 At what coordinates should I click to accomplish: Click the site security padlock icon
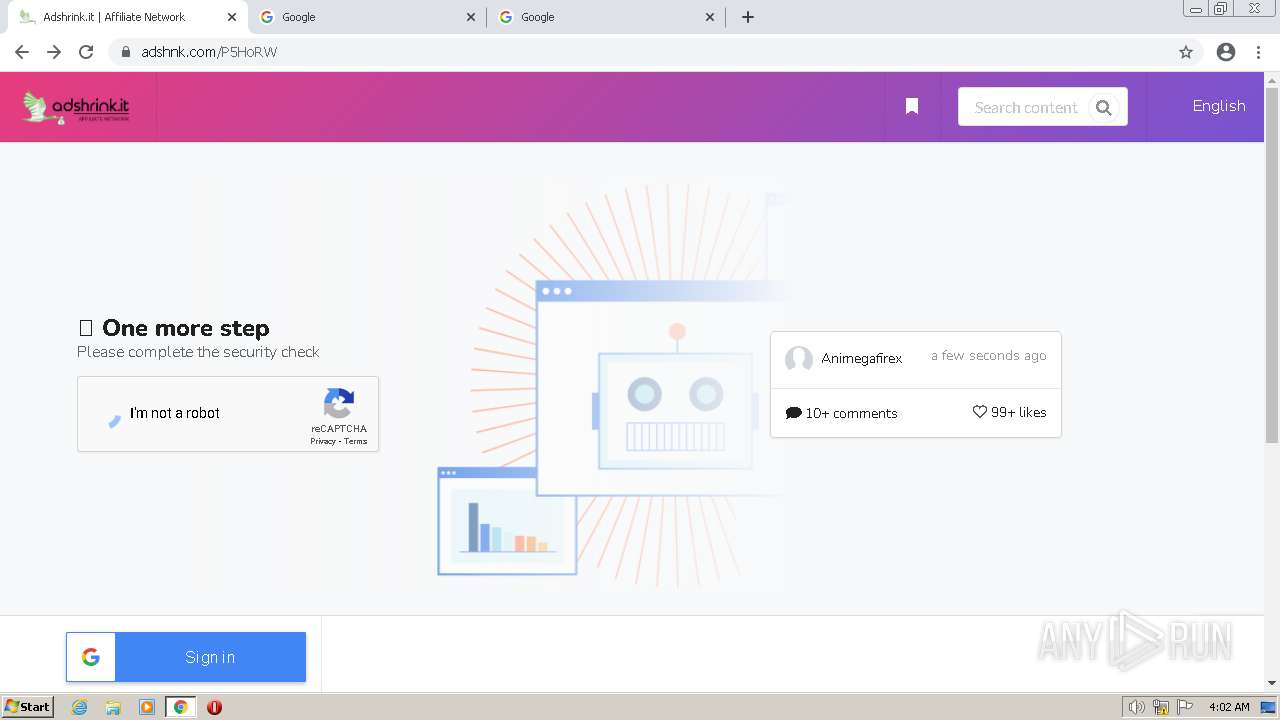coord(126,52)
